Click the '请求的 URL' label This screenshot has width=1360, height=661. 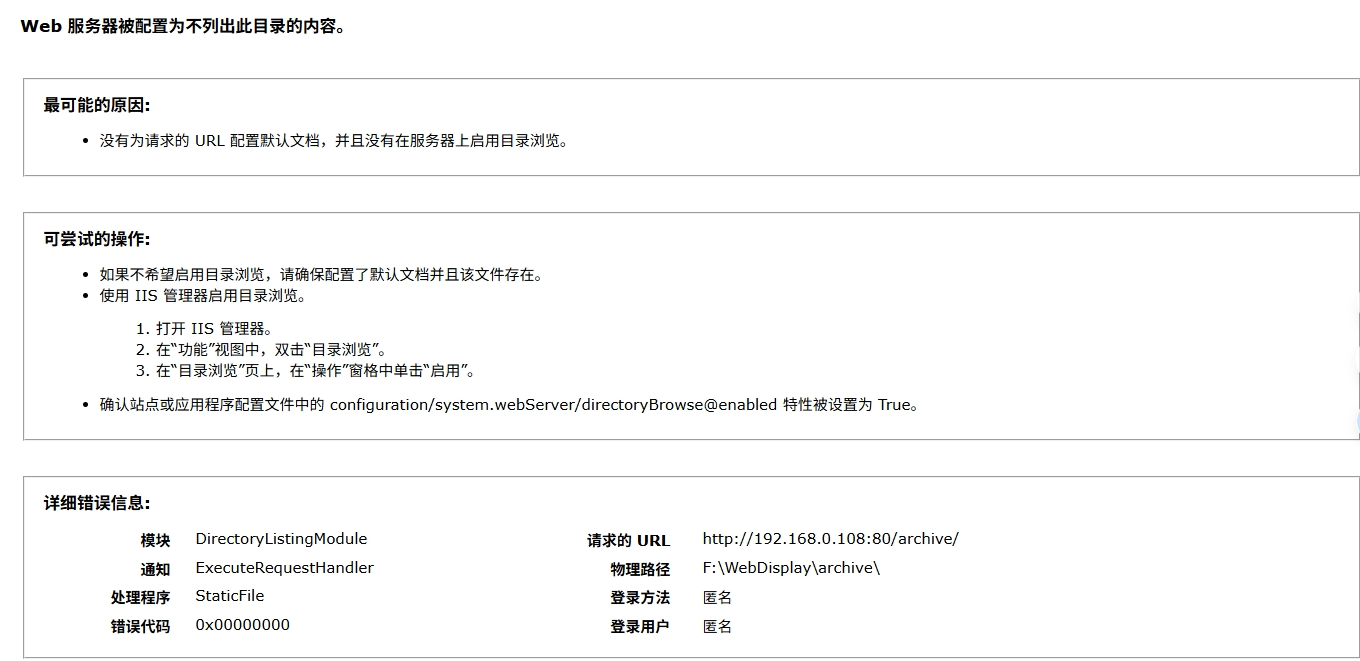tap(628, 540)
